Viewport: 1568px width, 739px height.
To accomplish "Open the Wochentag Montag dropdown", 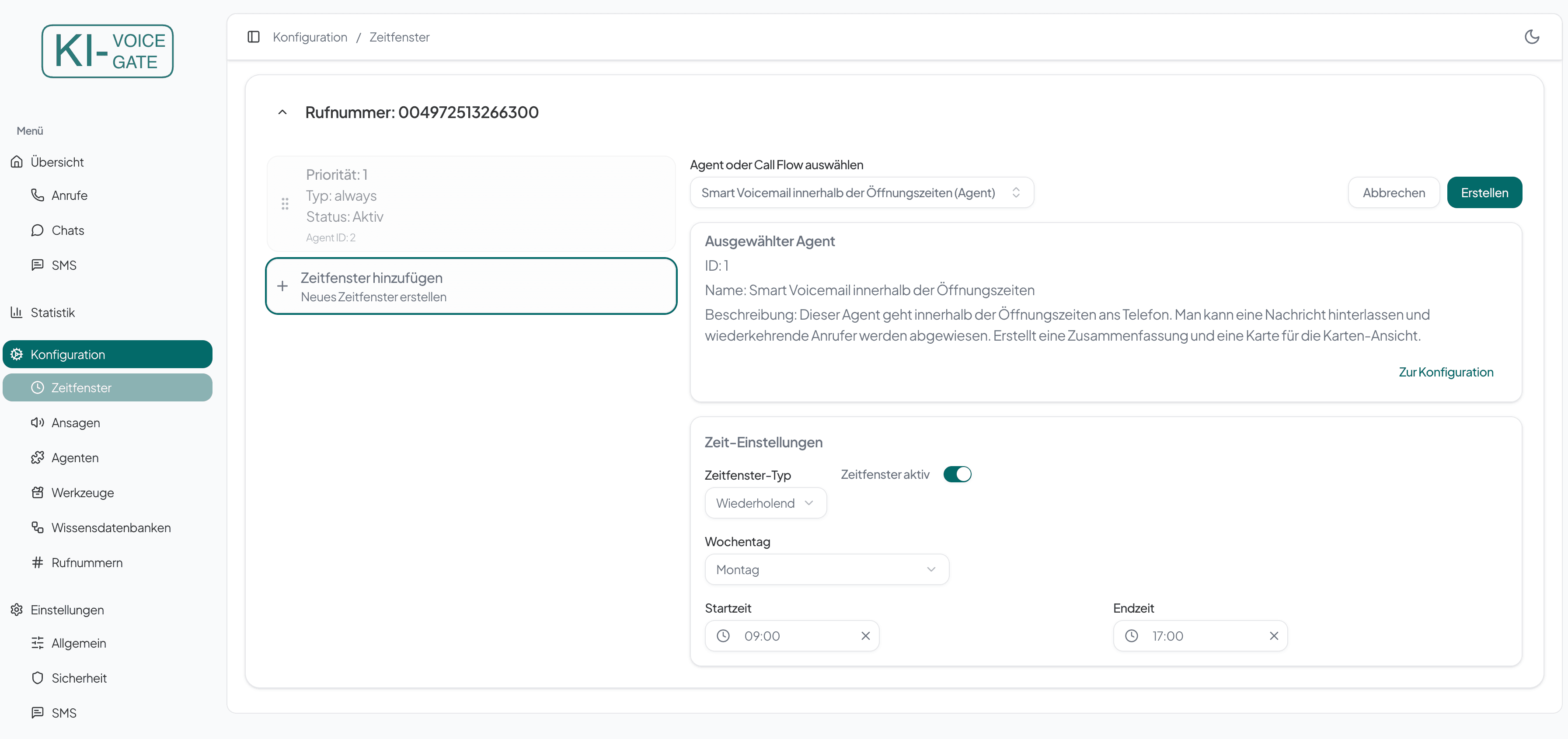I will coord(826,569).
